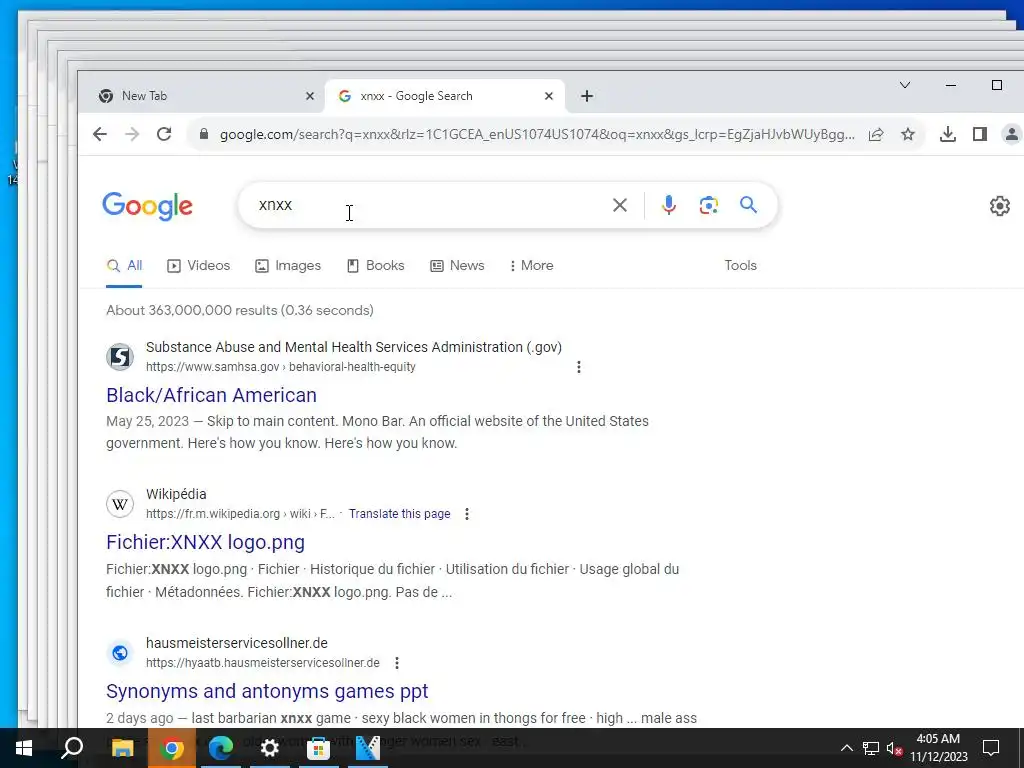Screen dimensions: 1024x768
Task: Click the samhsa.gov URL breadcrumb
Action: (281, 367)
